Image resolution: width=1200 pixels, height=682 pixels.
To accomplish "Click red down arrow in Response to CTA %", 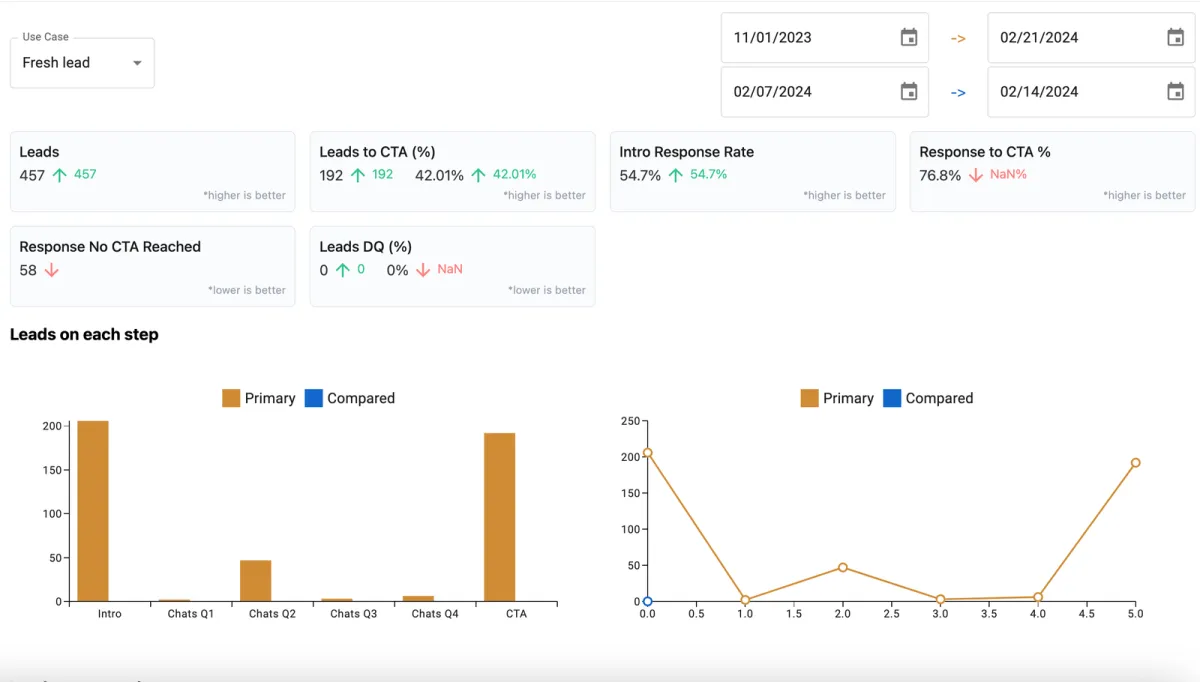I will tap(976, 175).
